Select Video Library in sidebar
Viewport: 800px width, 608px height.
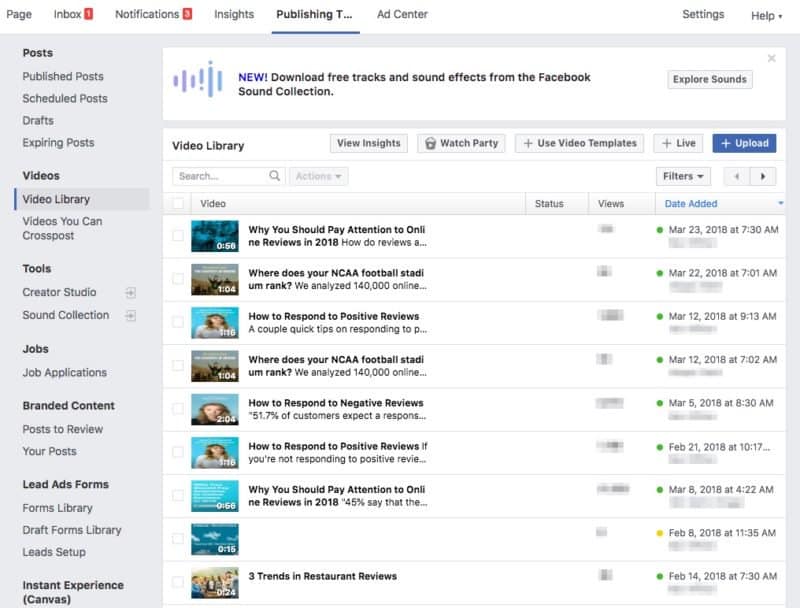[82, 199]
